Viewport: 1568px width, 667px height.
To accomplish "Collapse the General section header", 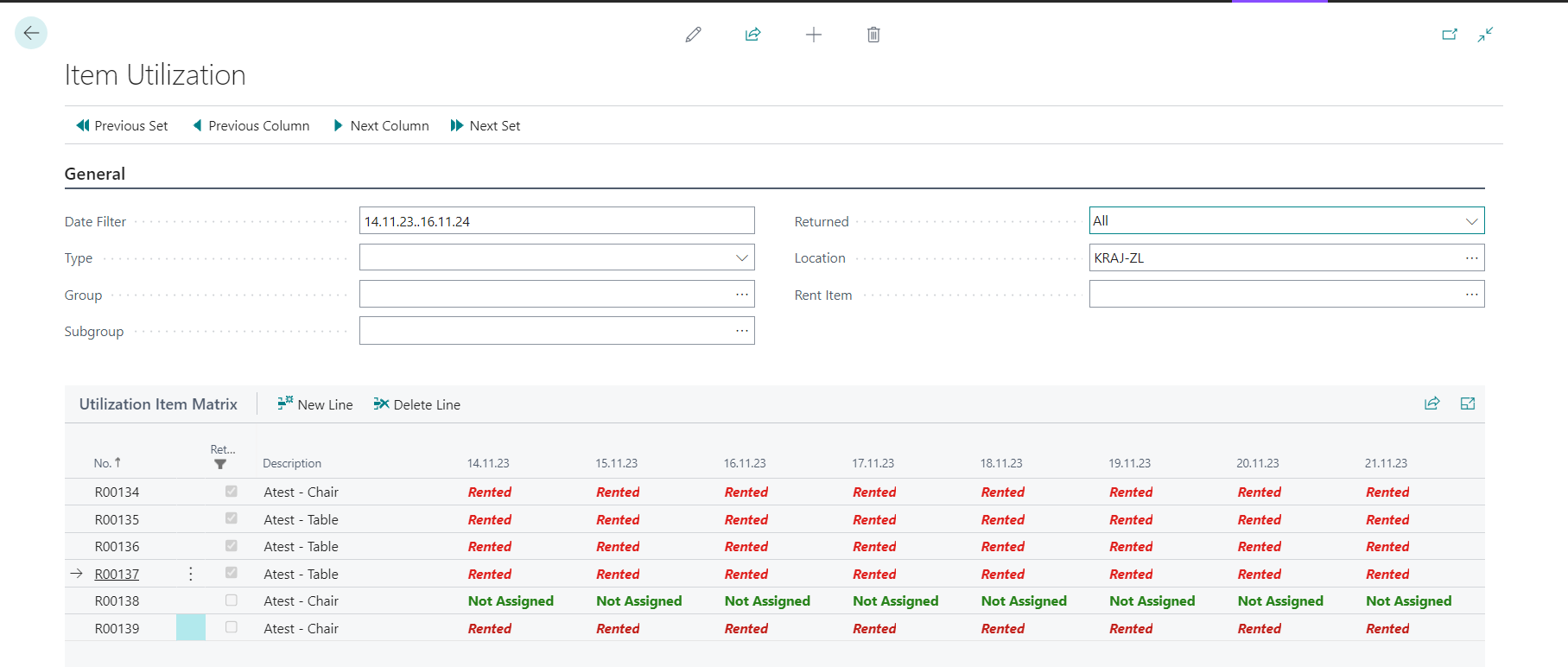I will pos(95,174).
